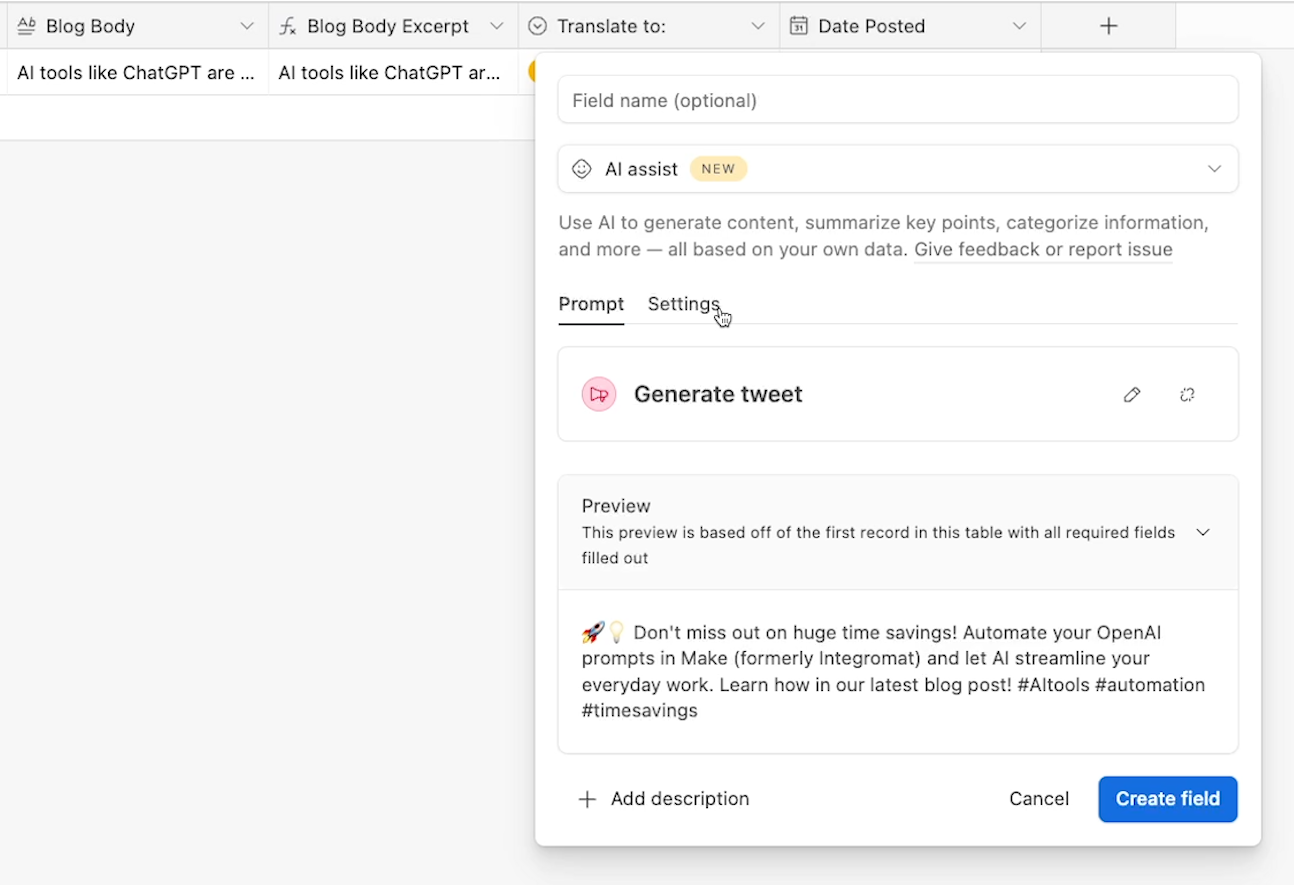Screen dimensions: 1294x885
Task: Switch to the Settings tab
Action: (683, 304)
